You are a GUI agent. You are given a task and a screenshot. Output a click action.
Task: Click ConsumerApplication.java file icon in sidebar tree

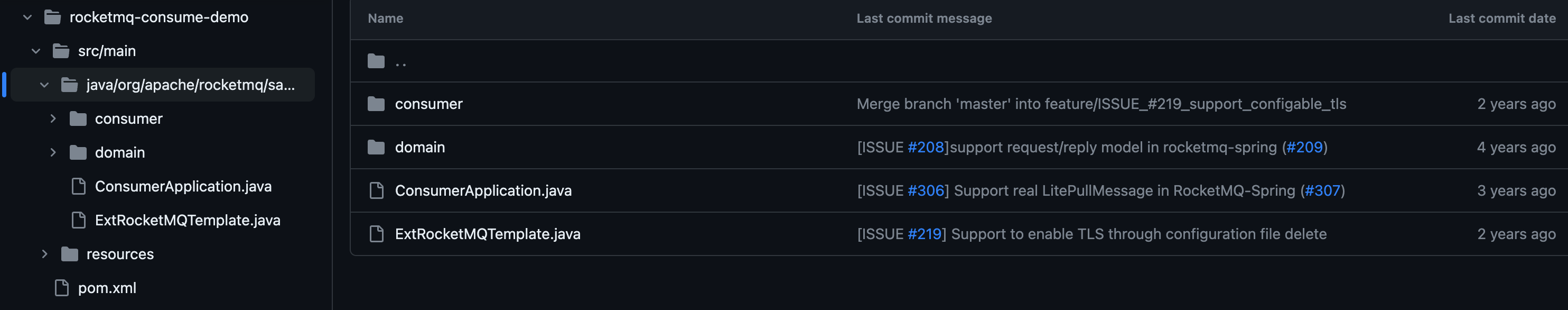click(79, 186)
